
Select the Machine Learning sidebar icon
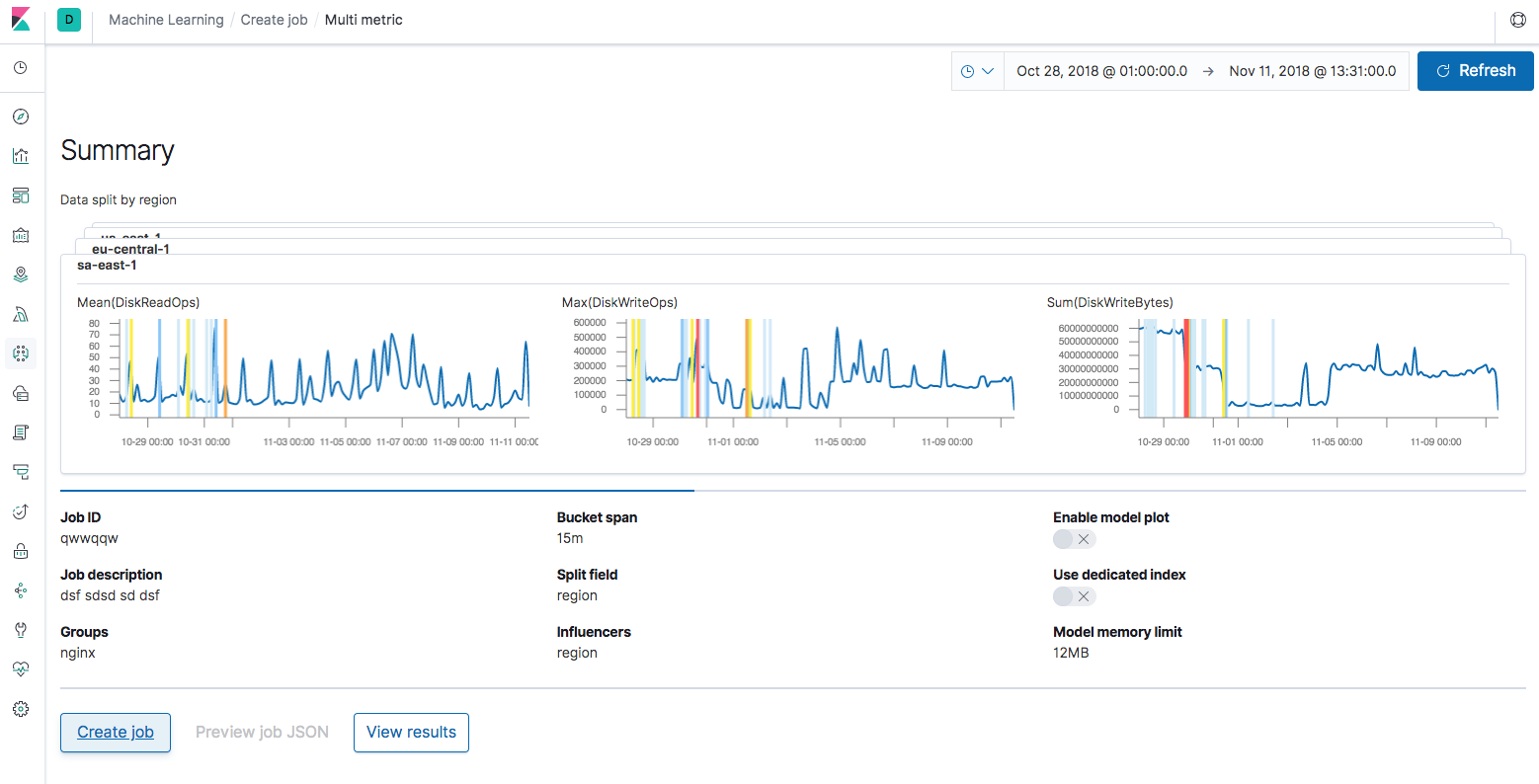tap(21, 353)
